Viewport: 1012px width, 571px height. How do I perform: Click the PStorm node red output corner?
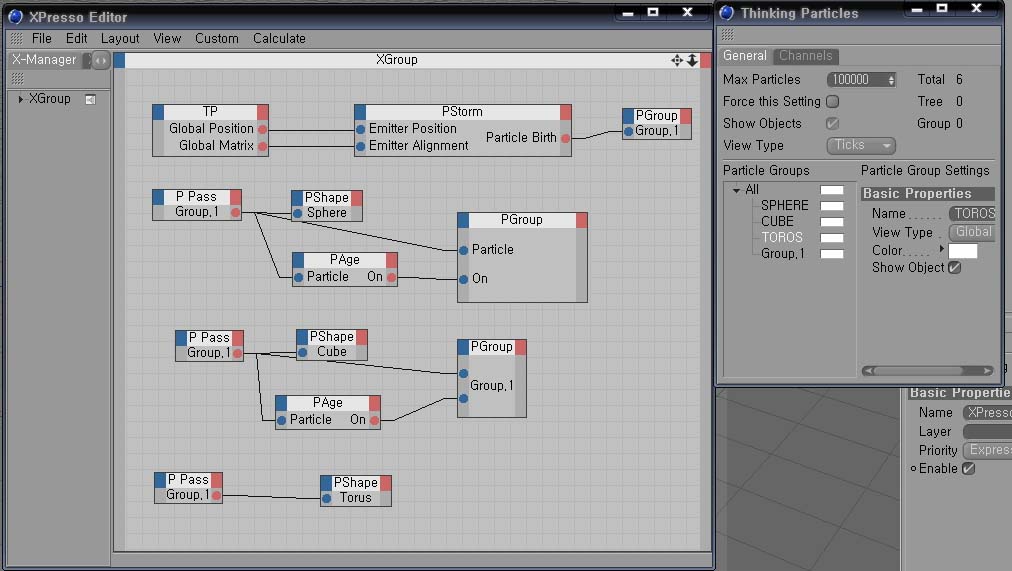pyautogui.click(x=565, y=112)
